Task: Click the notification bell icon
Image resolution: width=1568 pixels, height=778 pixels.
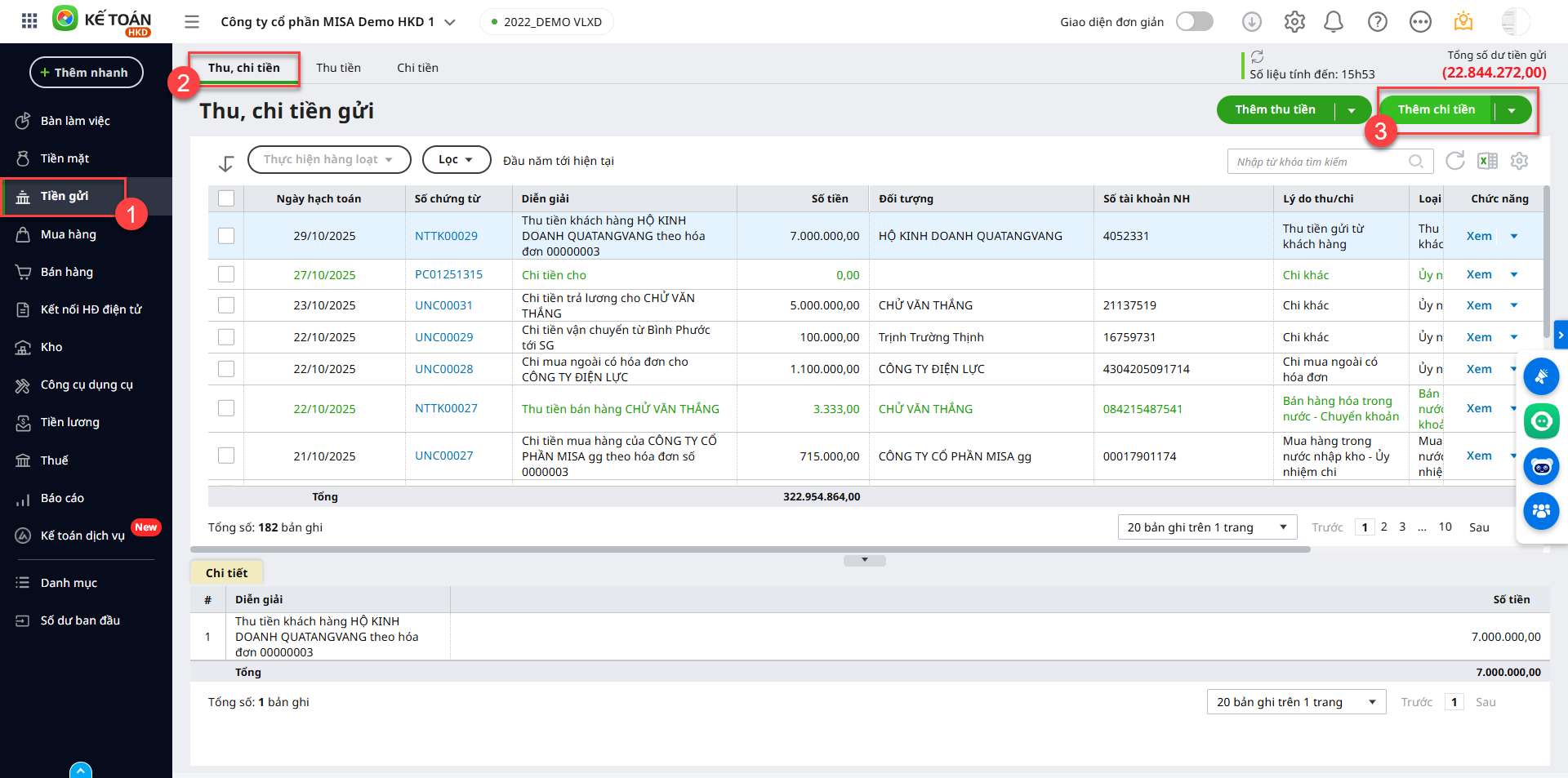Action: (1333, 22)
